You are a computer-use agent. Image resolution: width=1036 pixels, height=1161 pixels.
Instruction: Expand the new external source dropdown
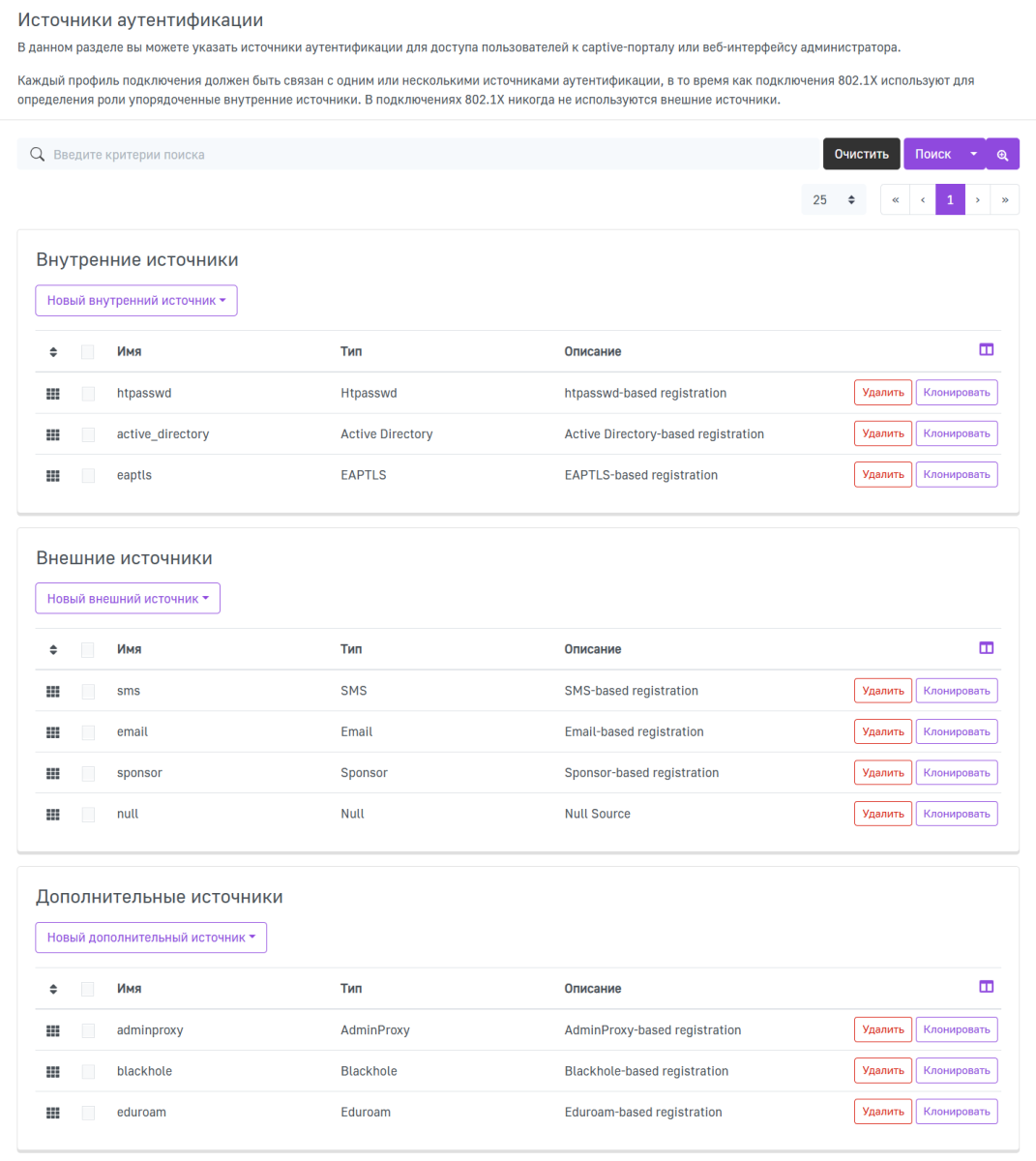tap(128, 599)
